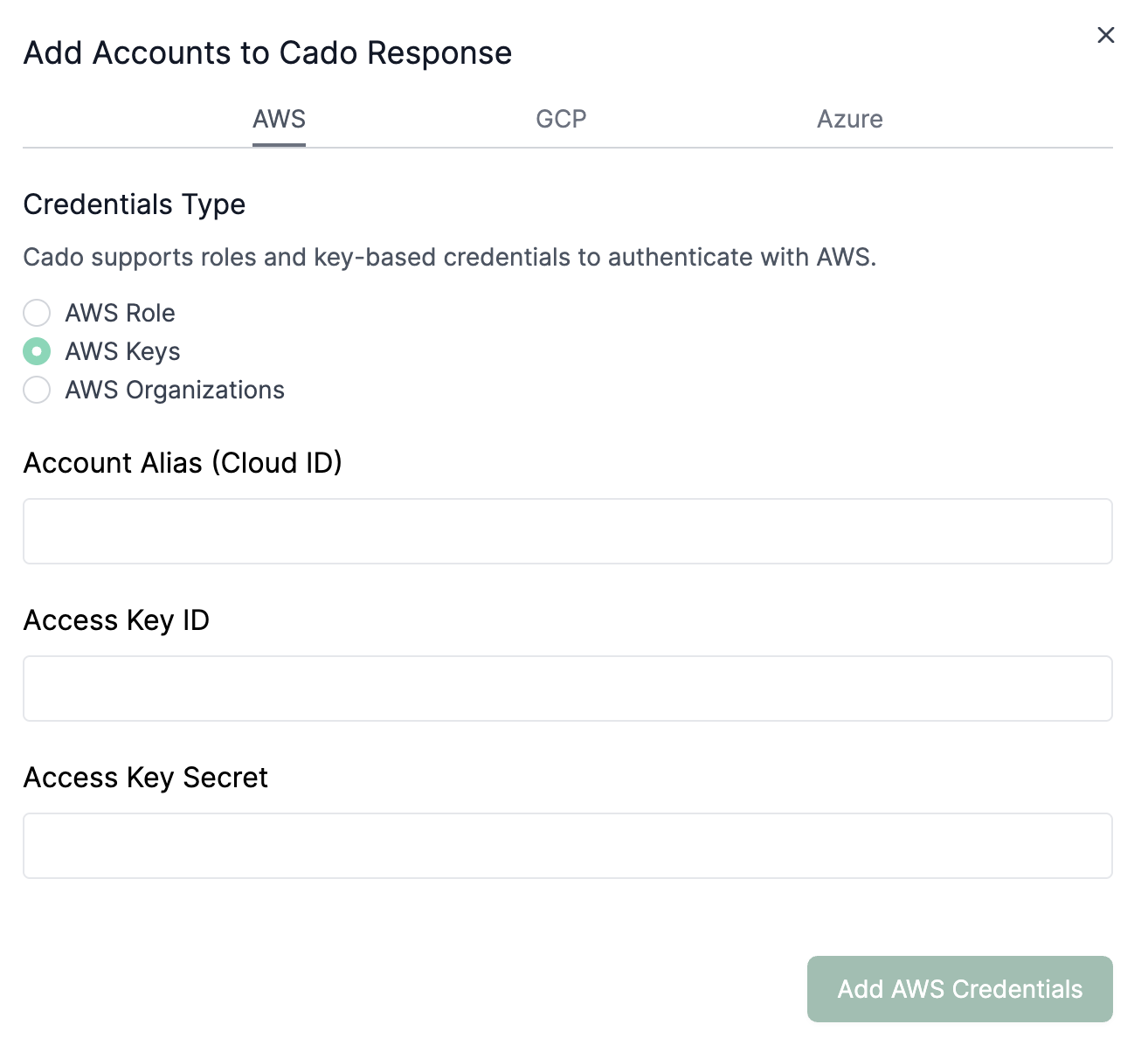The height and width of the screenshot is (1045, 1148).
Task: Click the Cado supports roles description text
Action: tap(450, 257)
